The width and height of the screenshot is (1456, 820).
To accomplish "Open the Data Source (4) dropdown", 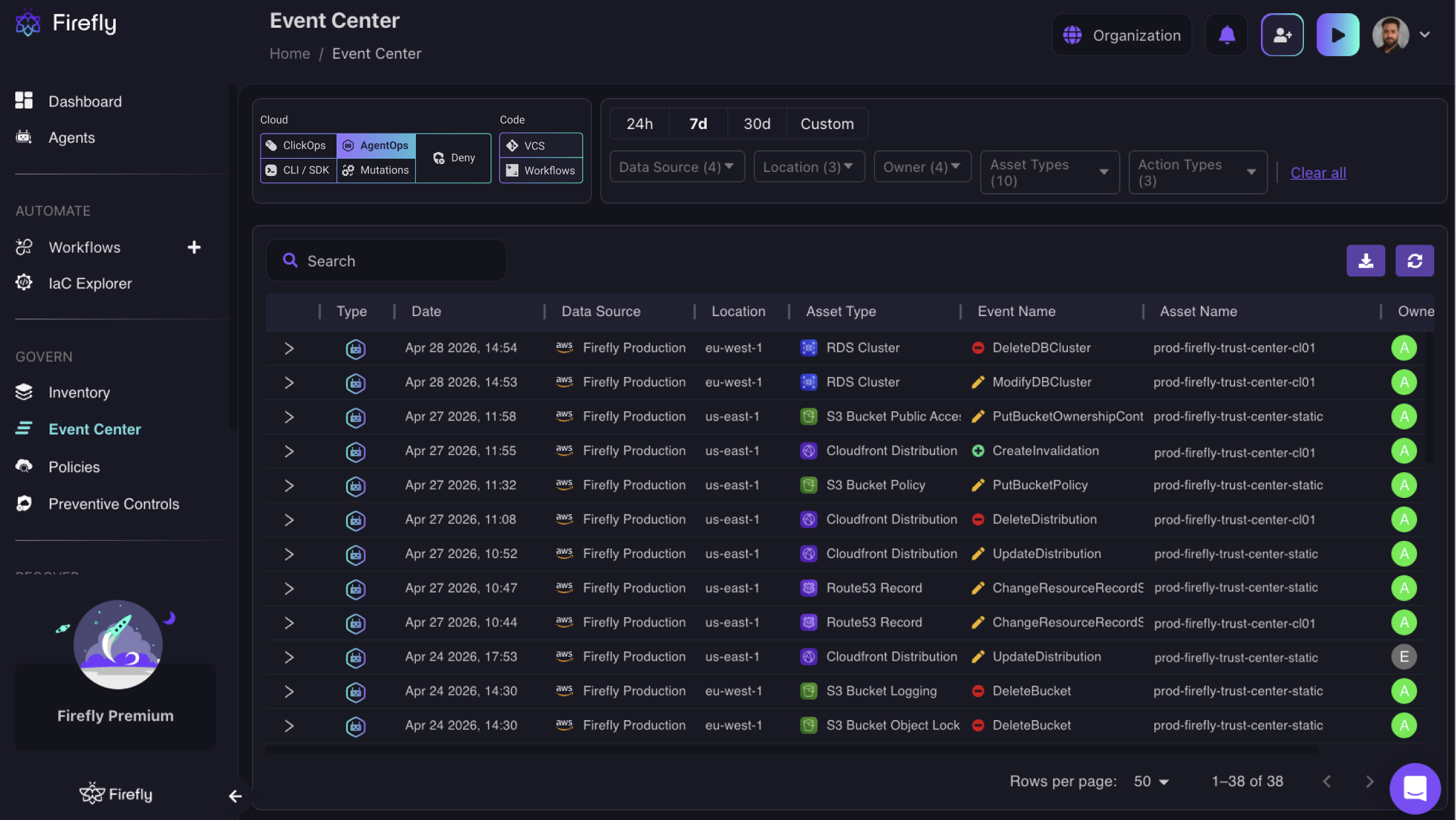I will (676, 167).
